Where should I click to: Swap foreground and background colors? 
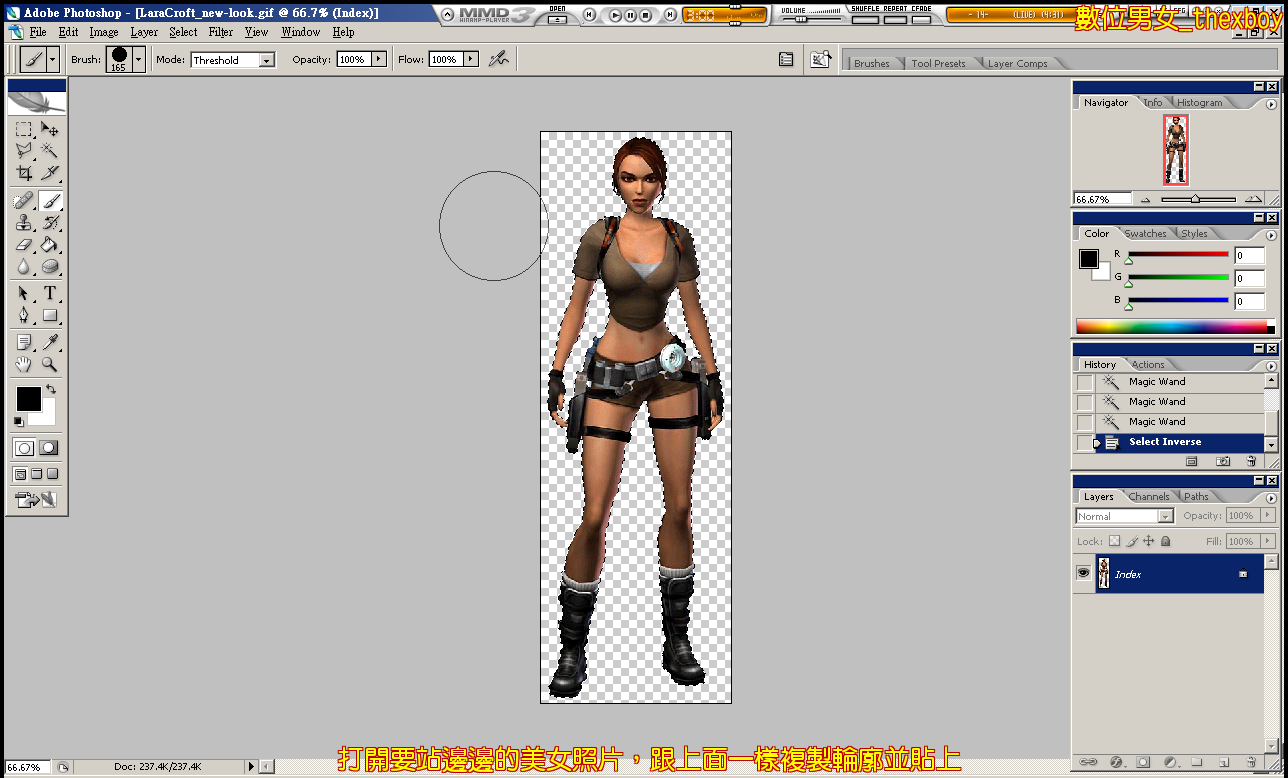[51, 388]
